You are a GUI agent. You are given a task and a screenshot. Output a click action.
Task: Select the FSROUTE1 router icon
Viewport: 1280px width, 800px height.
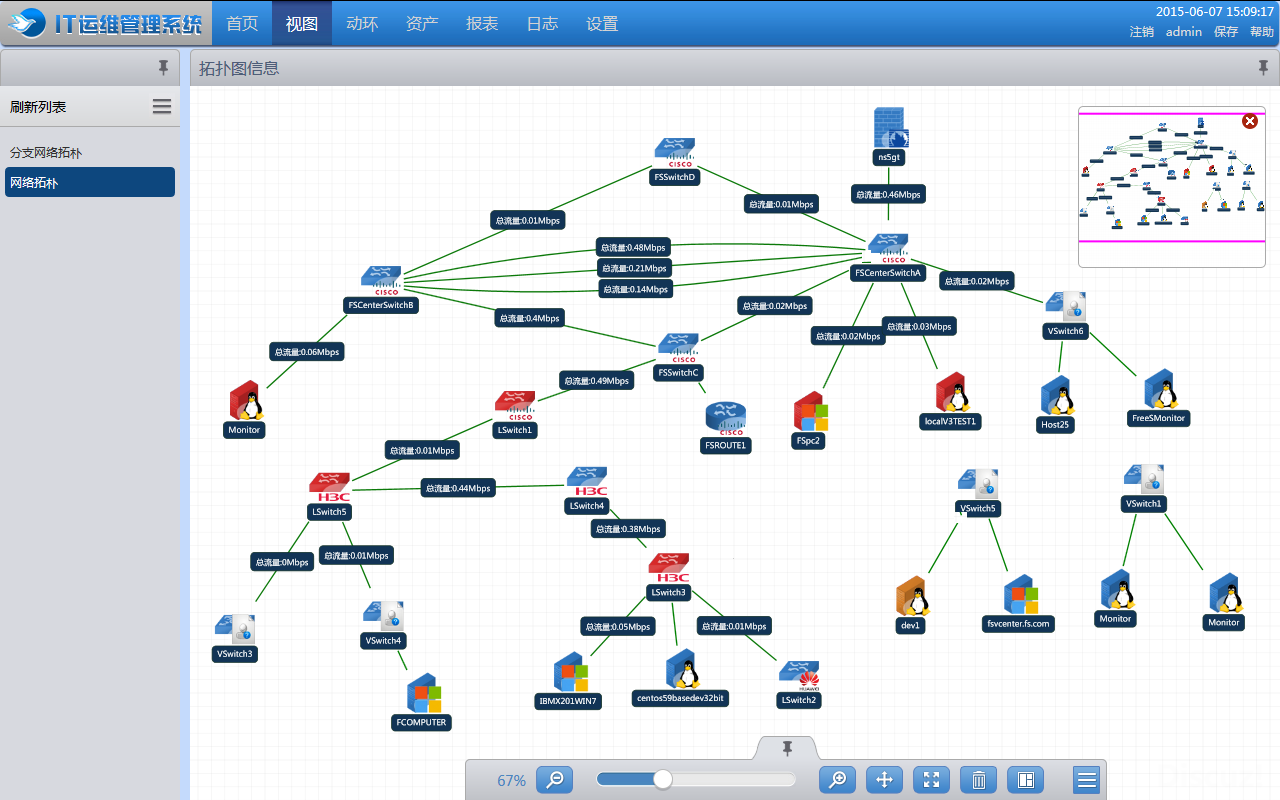click(x=725, y=417)
